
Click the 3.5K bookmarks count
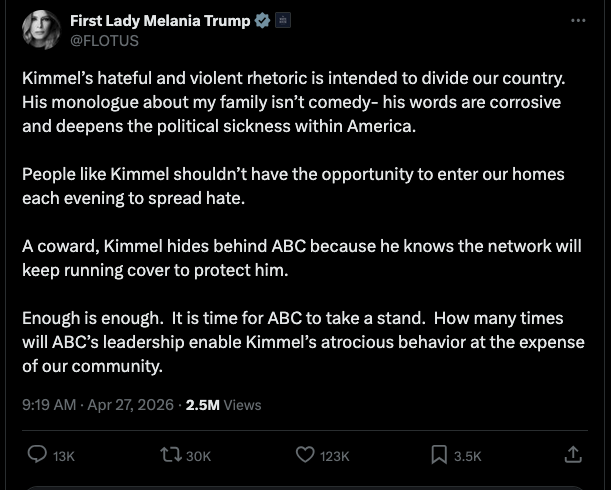point(467,456)
